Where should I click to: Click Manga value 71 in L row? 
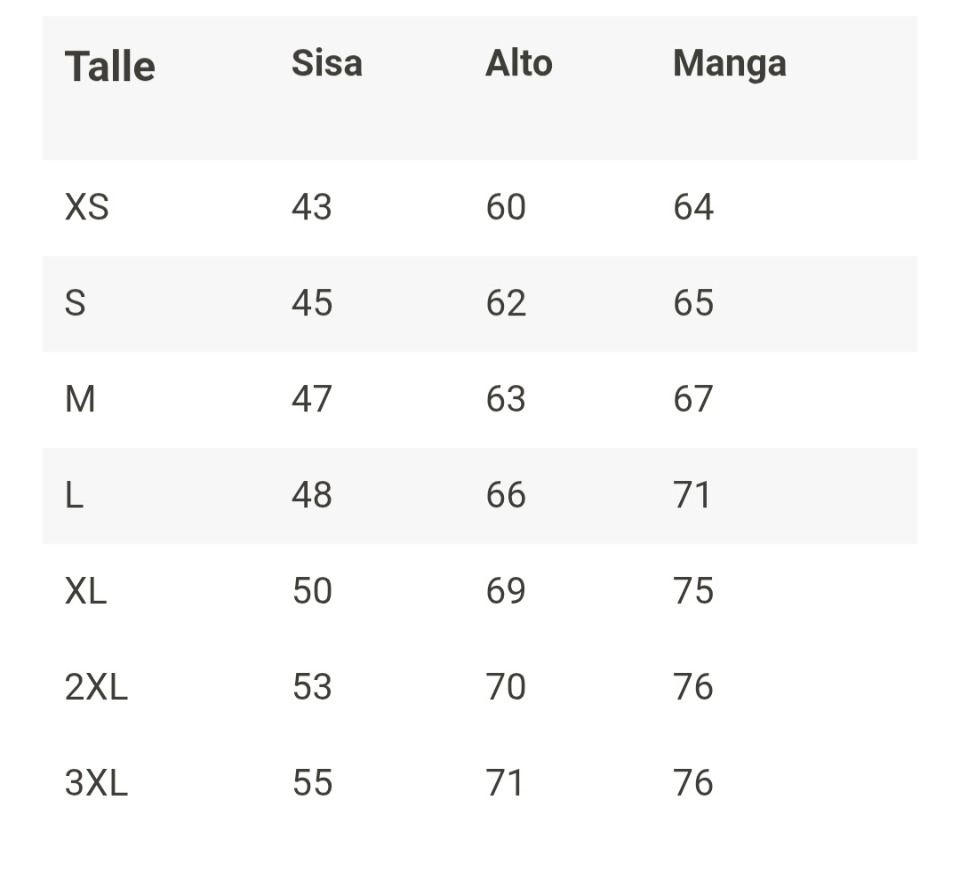(x=692, y=495)
